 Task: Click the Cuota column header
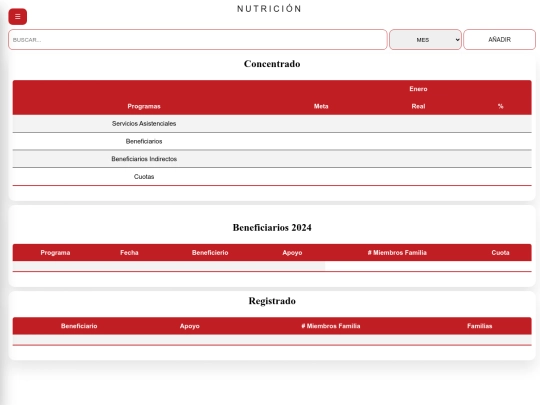pyautogui.click(x=500, y=252)
